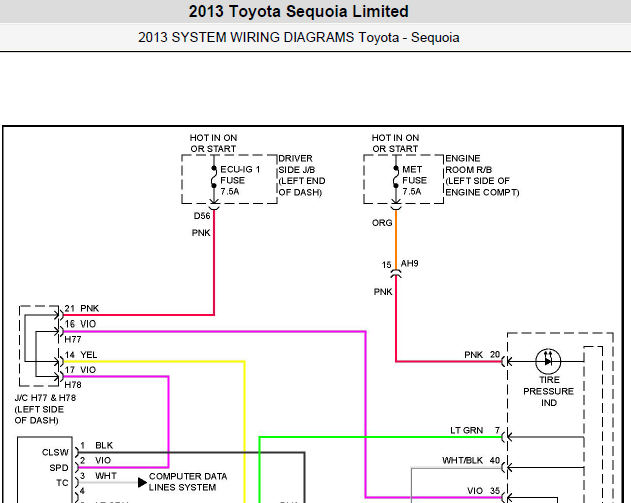Viewport: 631px width, 503px height.
Task: Click the Computer Data Lines System arrow
Action: point(142,482)
